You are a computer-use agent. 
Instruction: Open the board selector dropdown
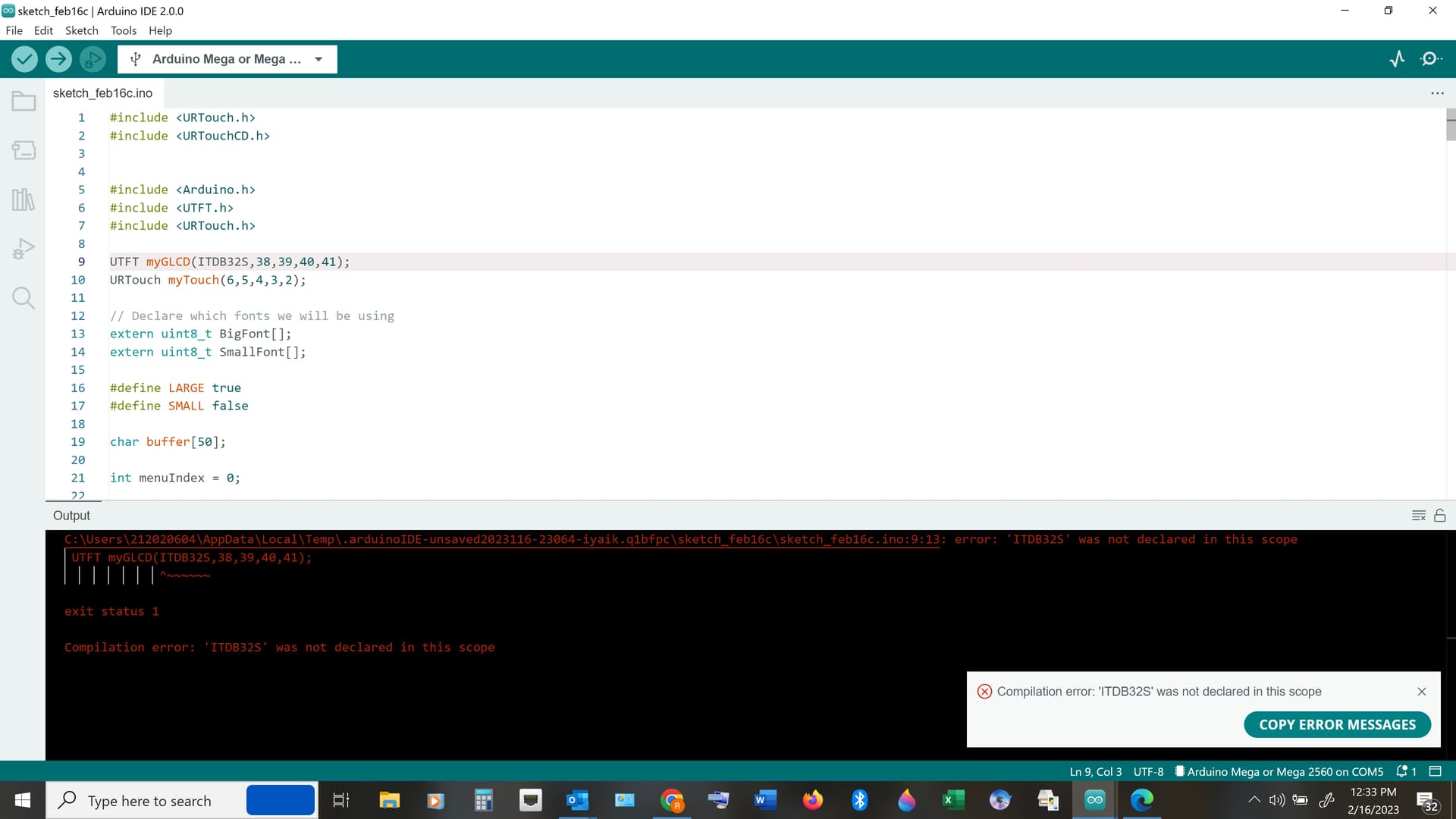[x=227, y=58]
